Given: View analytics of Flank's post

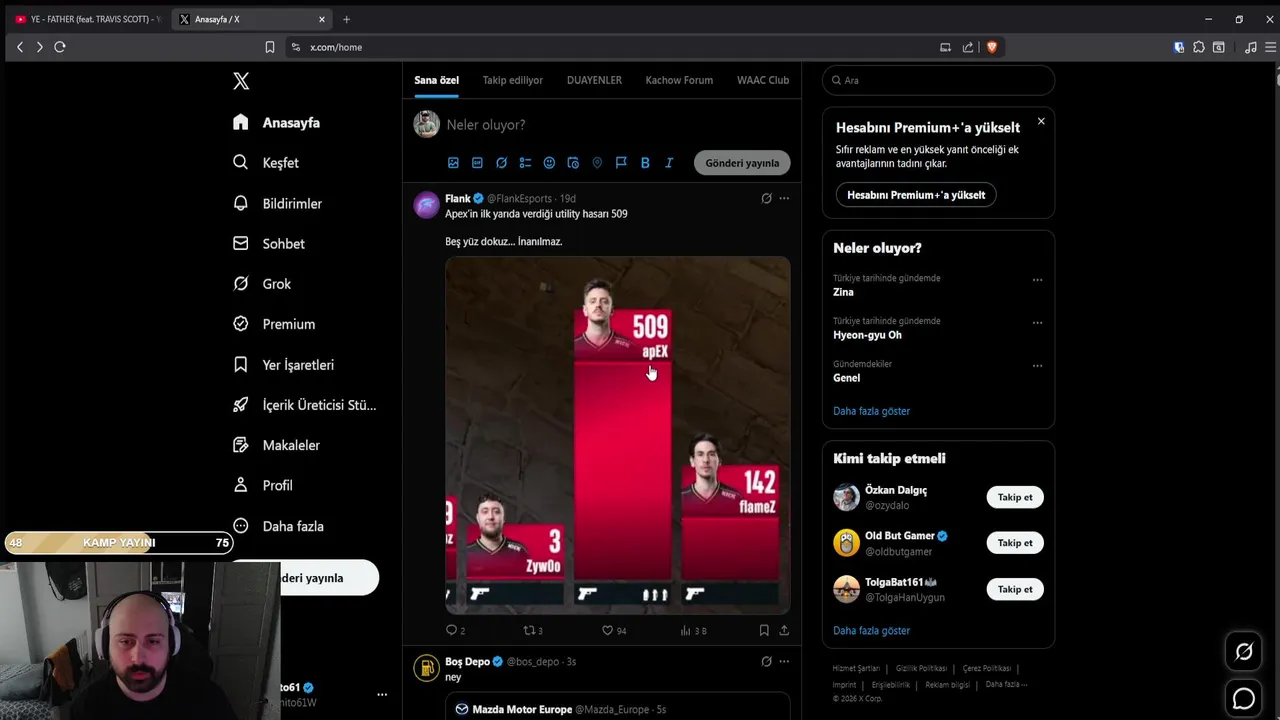Looking at the screenshot, I should click(x=693, y=631).
